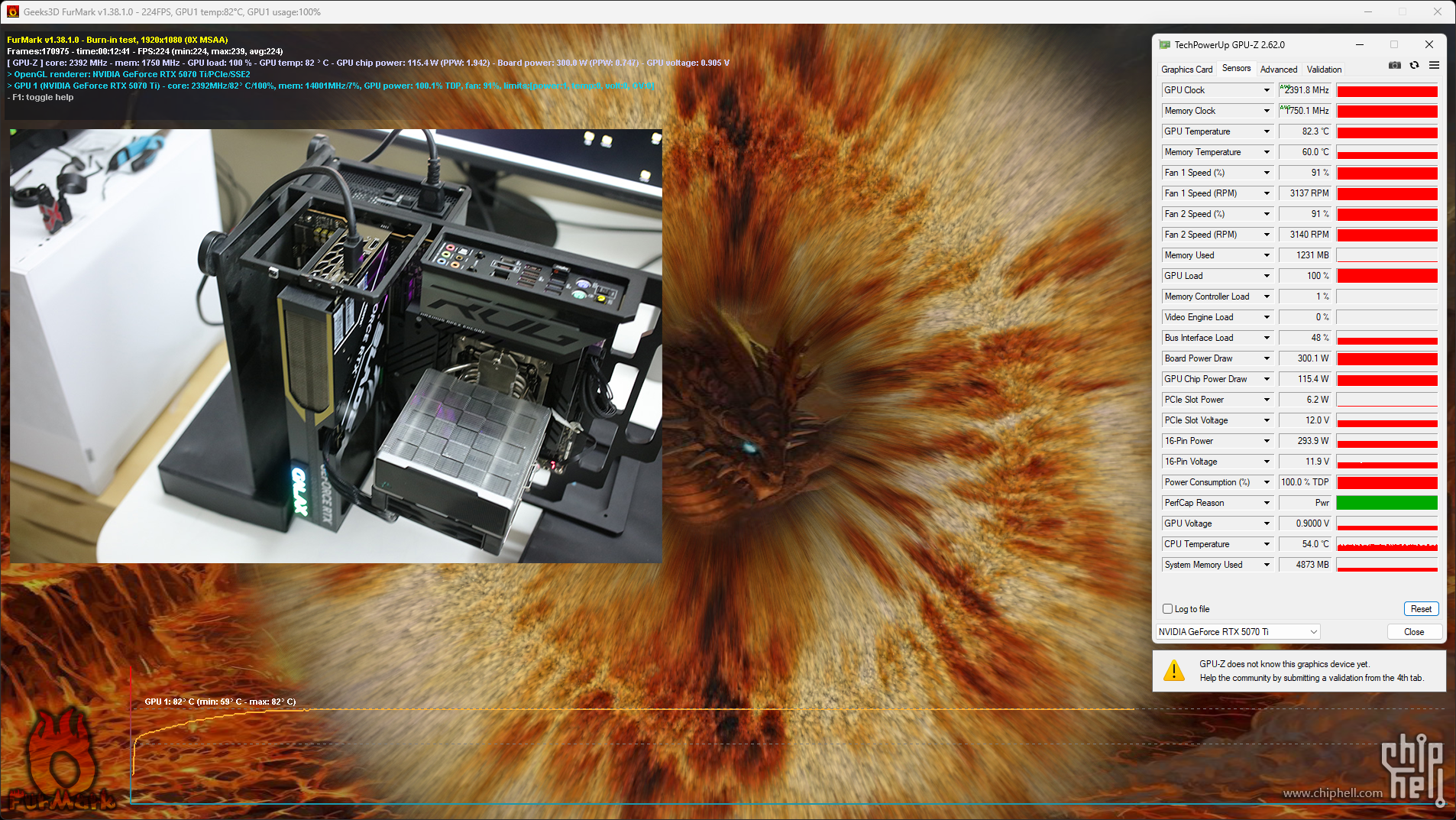Click the GPU Voltage 0.9000 V value
Screen dimensions: 1456x820
1305,523
